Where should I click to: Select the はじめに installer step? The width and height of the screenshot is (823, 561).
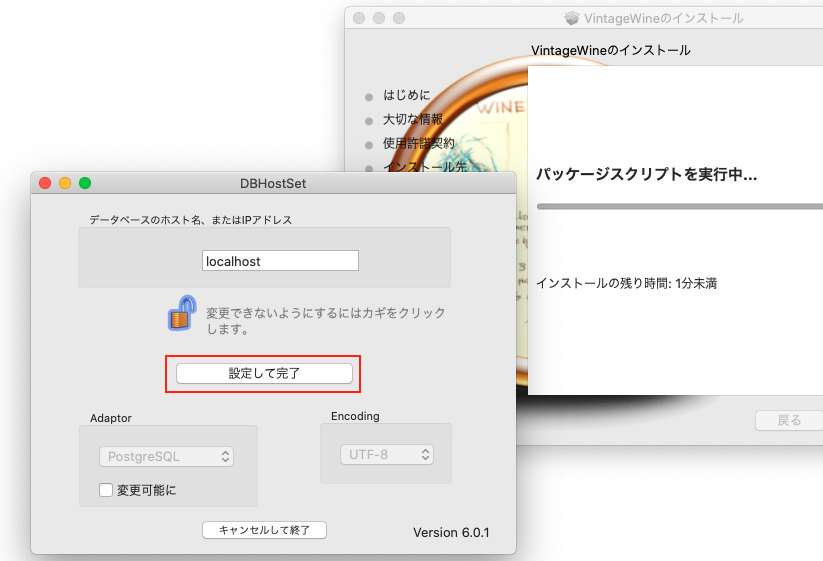(x=406, y=96)
